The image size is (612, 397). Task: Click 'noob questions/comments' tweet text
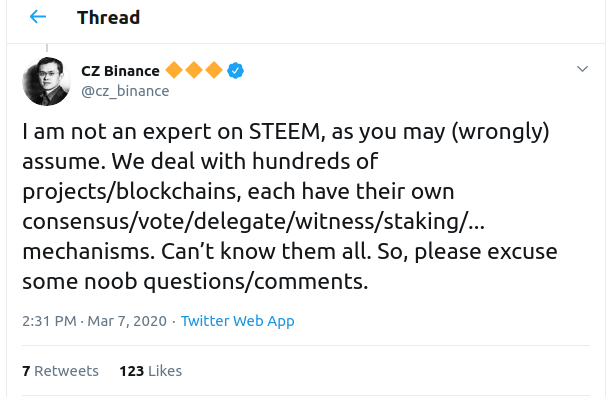(226, 281)
